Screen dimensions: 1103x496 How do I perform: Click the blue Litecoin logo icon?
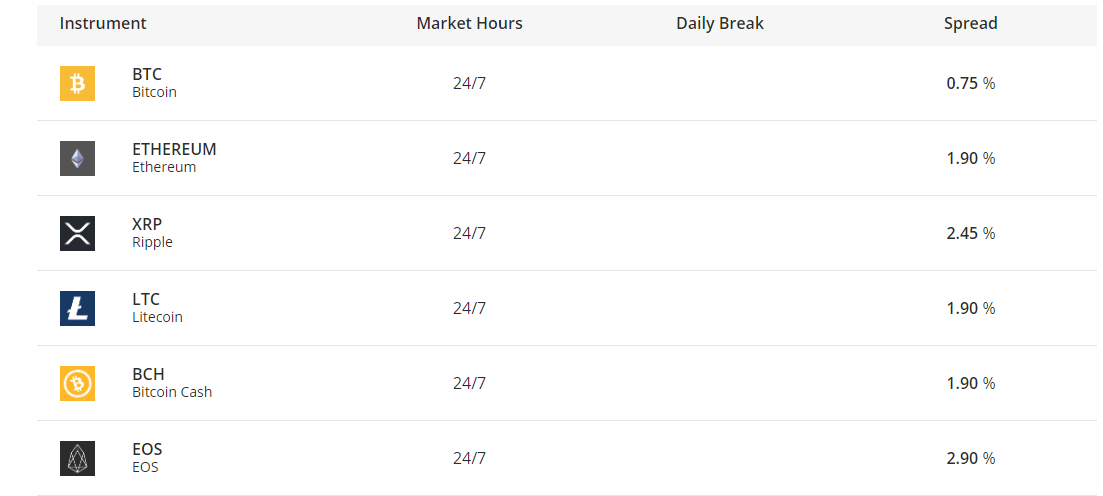[77, 308]
